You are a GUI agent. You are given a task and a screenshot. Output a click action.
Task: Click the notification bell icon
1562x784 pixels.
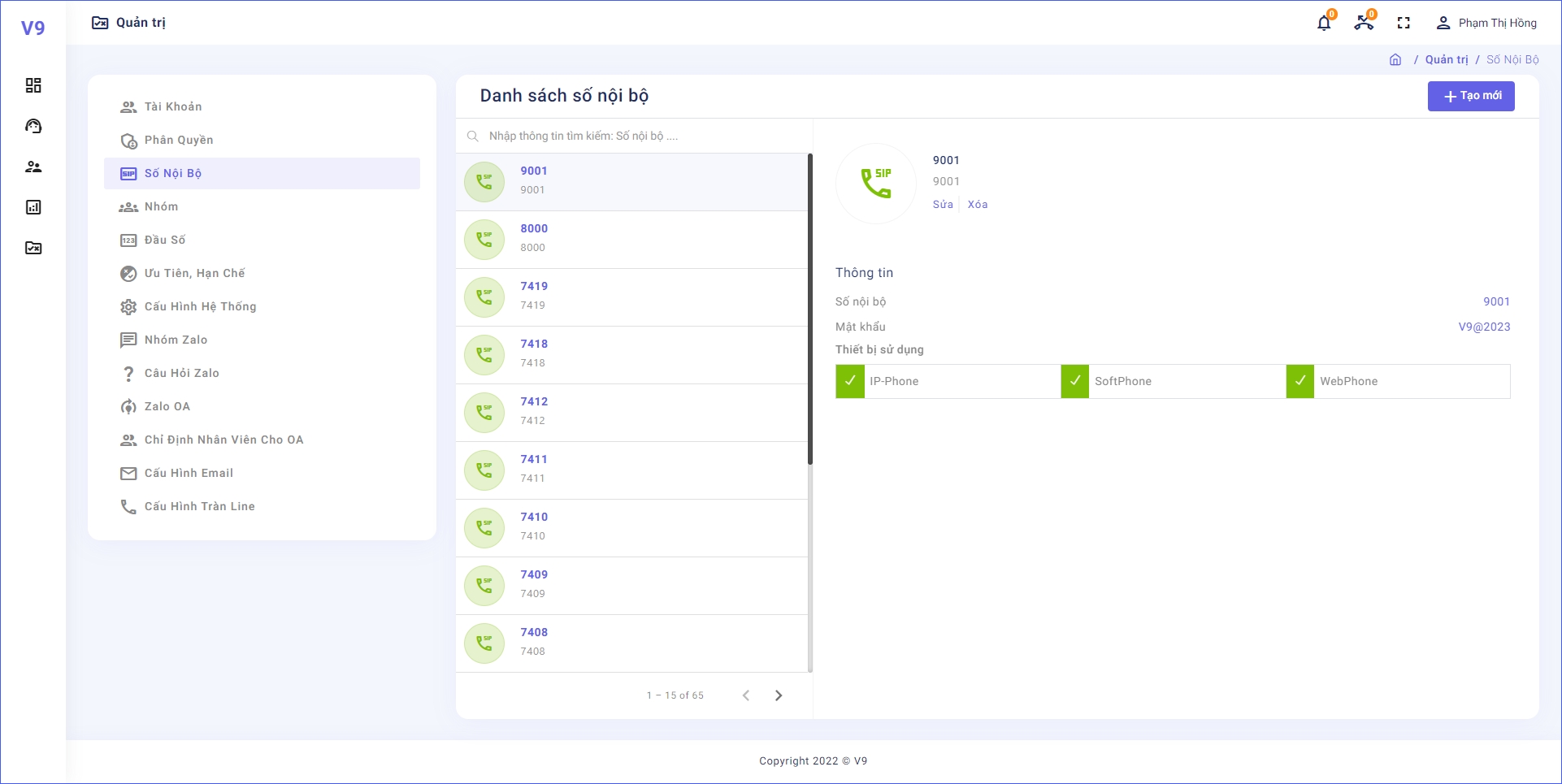point(1324,24)
